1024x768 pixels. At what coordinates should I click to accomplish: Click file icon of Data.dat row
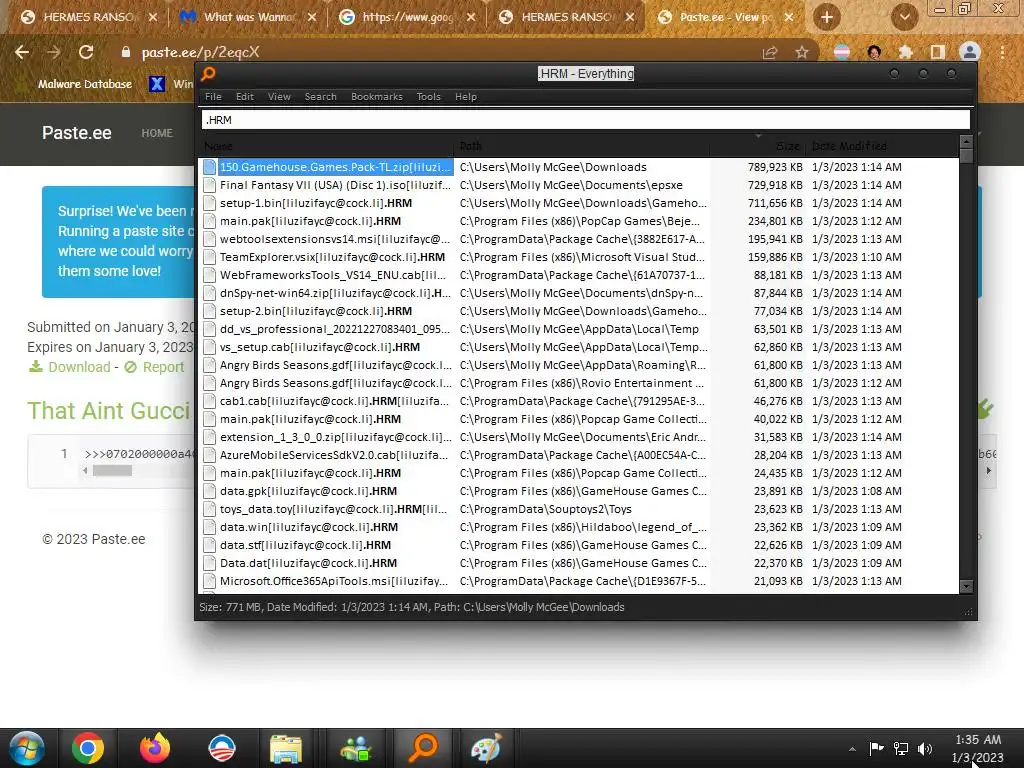(x=209, y=563)
